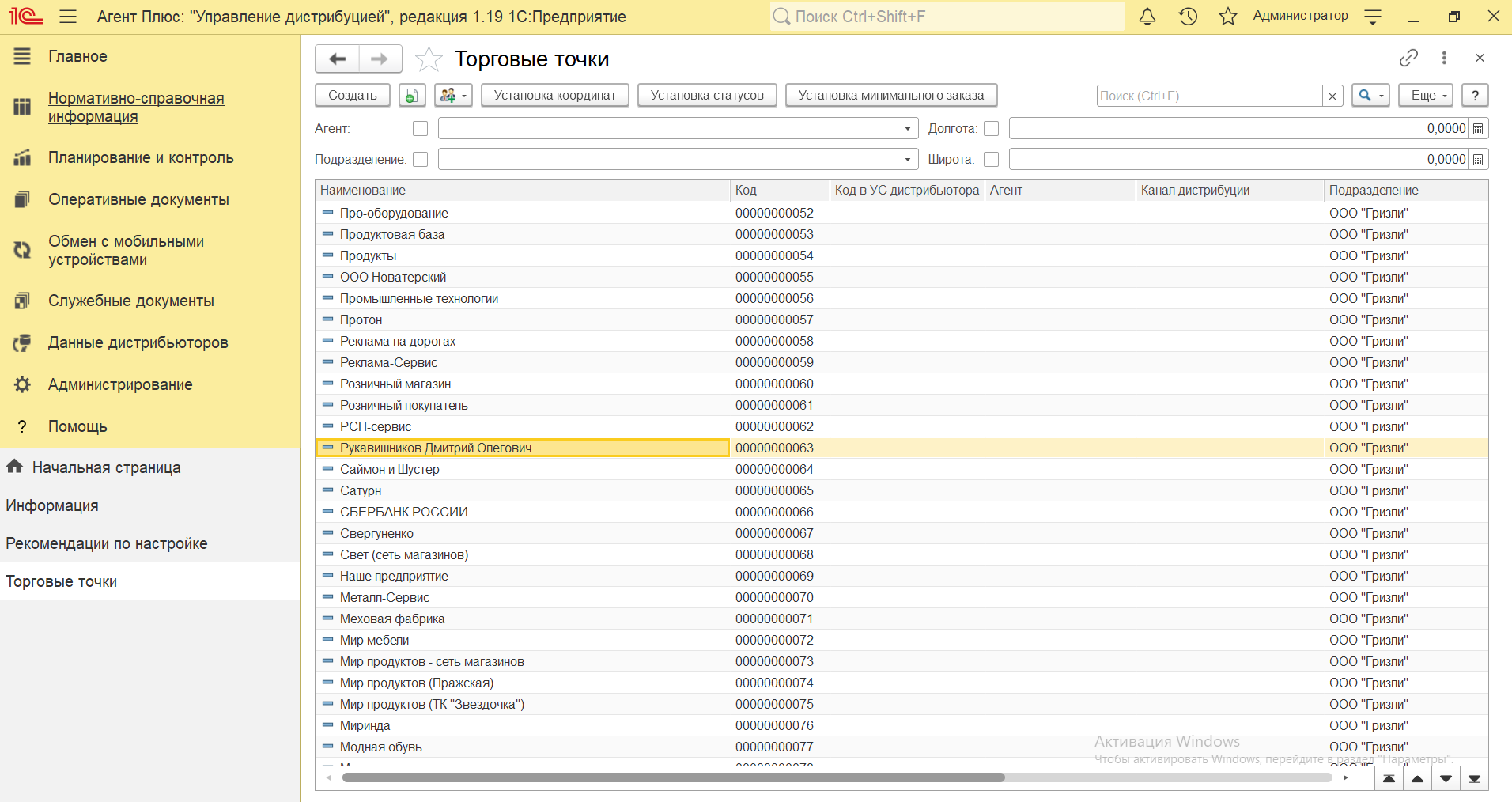The width and height of the screenshot is (1512, 802).
Task: Open Обмен с мобильными устройствами section
Action: [126, 251]
